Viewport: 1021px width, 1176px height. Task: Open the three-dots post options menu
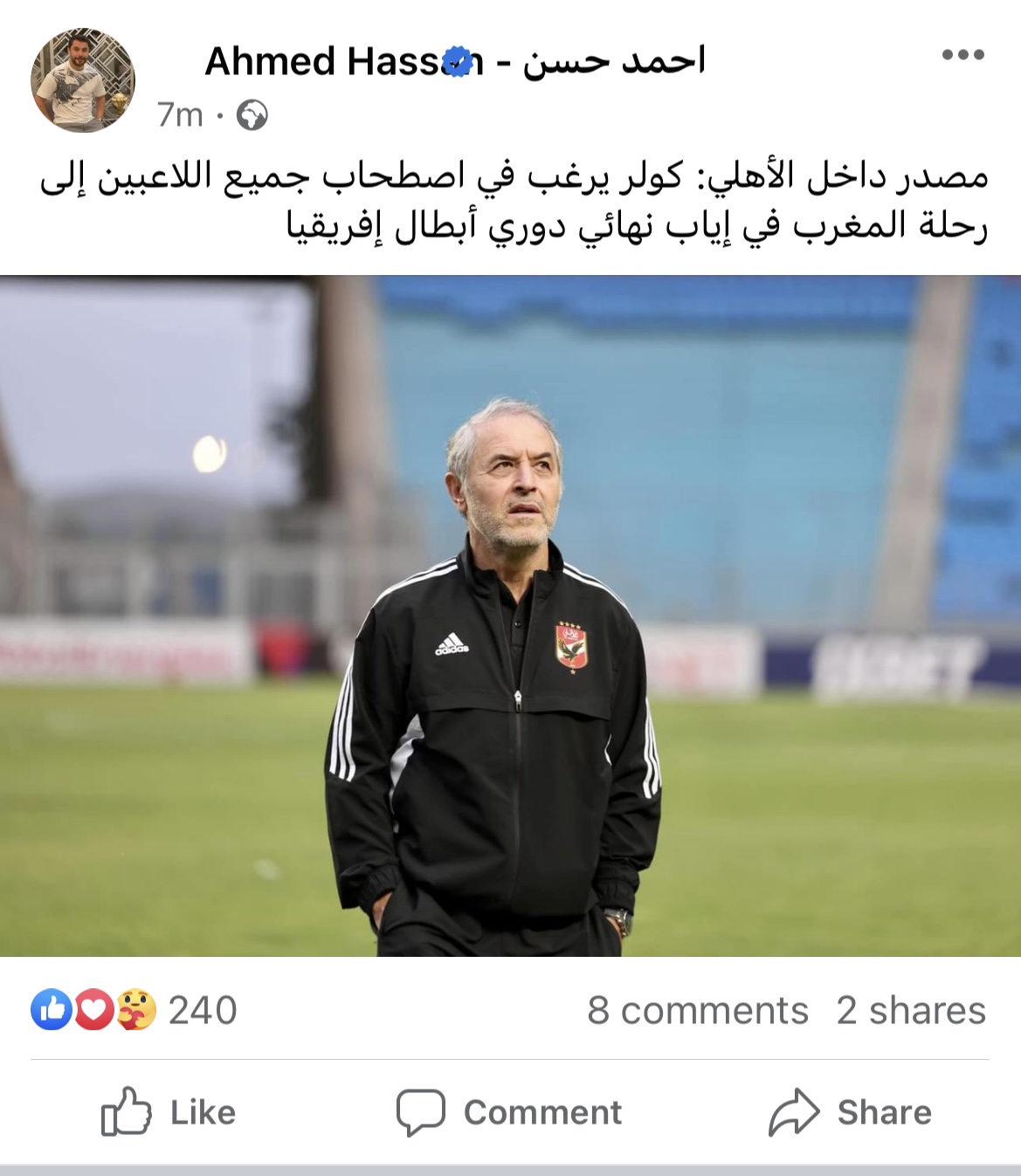tap(963, 55)
